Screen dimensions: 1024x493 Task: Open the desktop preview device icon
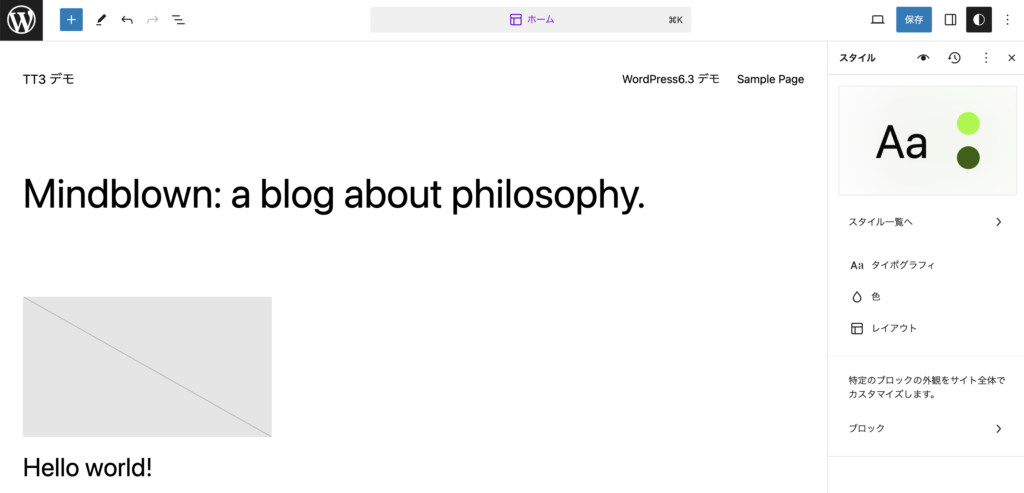[x=878, y=20]
